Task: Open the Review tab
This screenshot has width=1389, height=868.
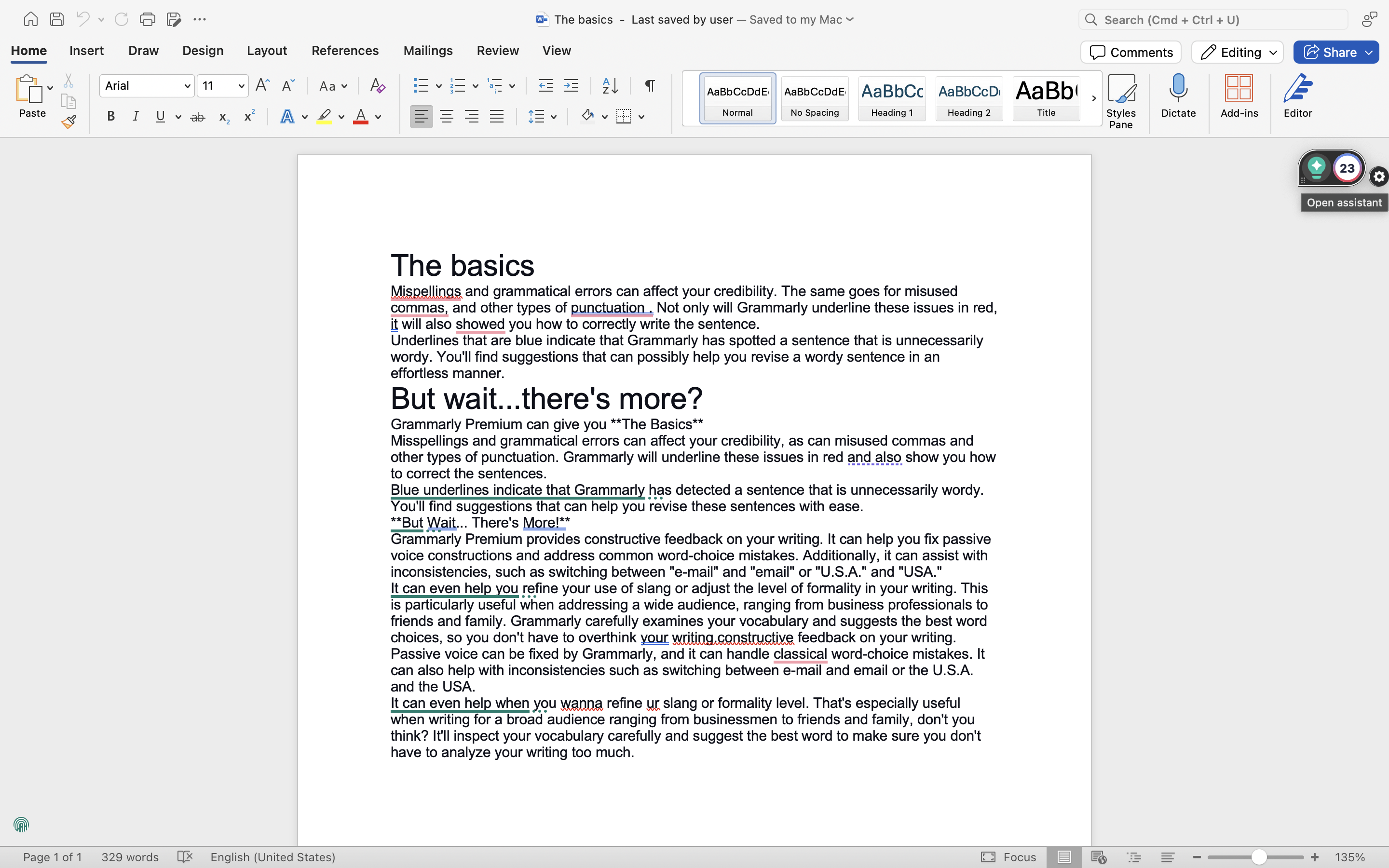Action: point(497,51)
